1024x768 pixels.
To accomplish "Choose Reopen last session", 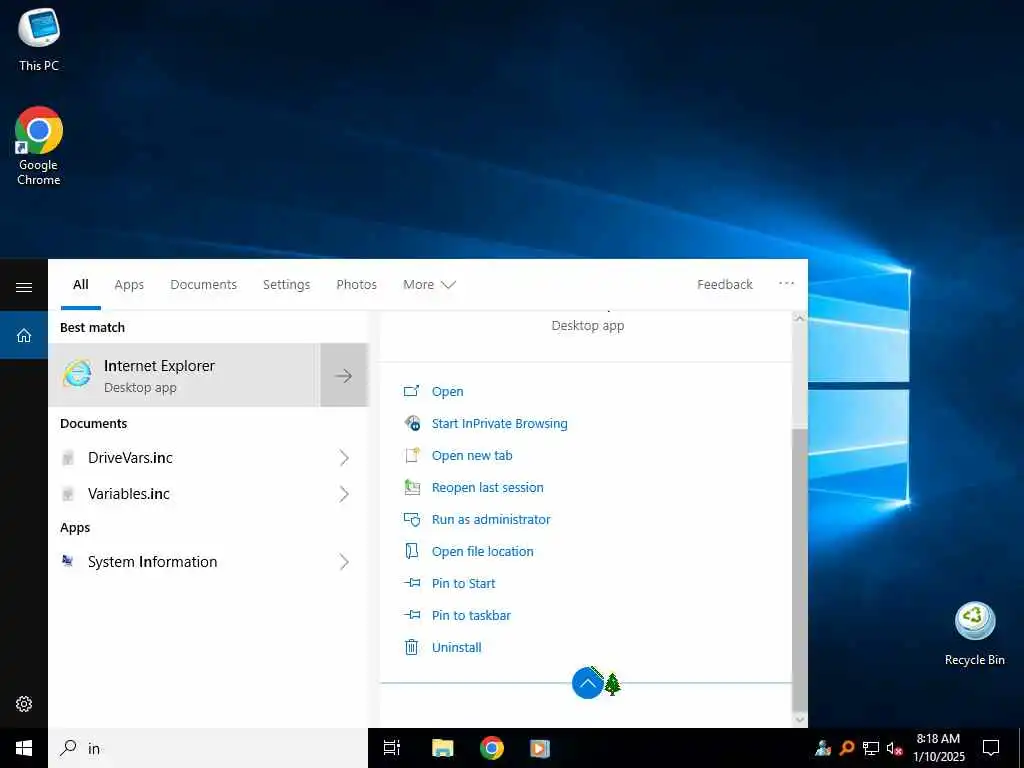I will (x=488, y=487).
